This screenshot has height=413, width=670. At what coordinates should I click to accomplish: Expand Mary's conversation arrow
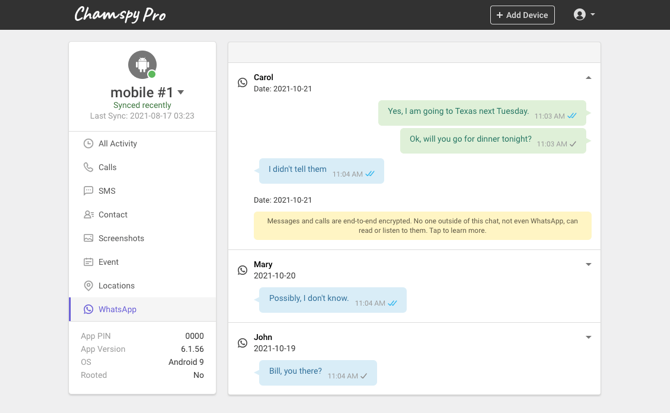coord(588,265)
